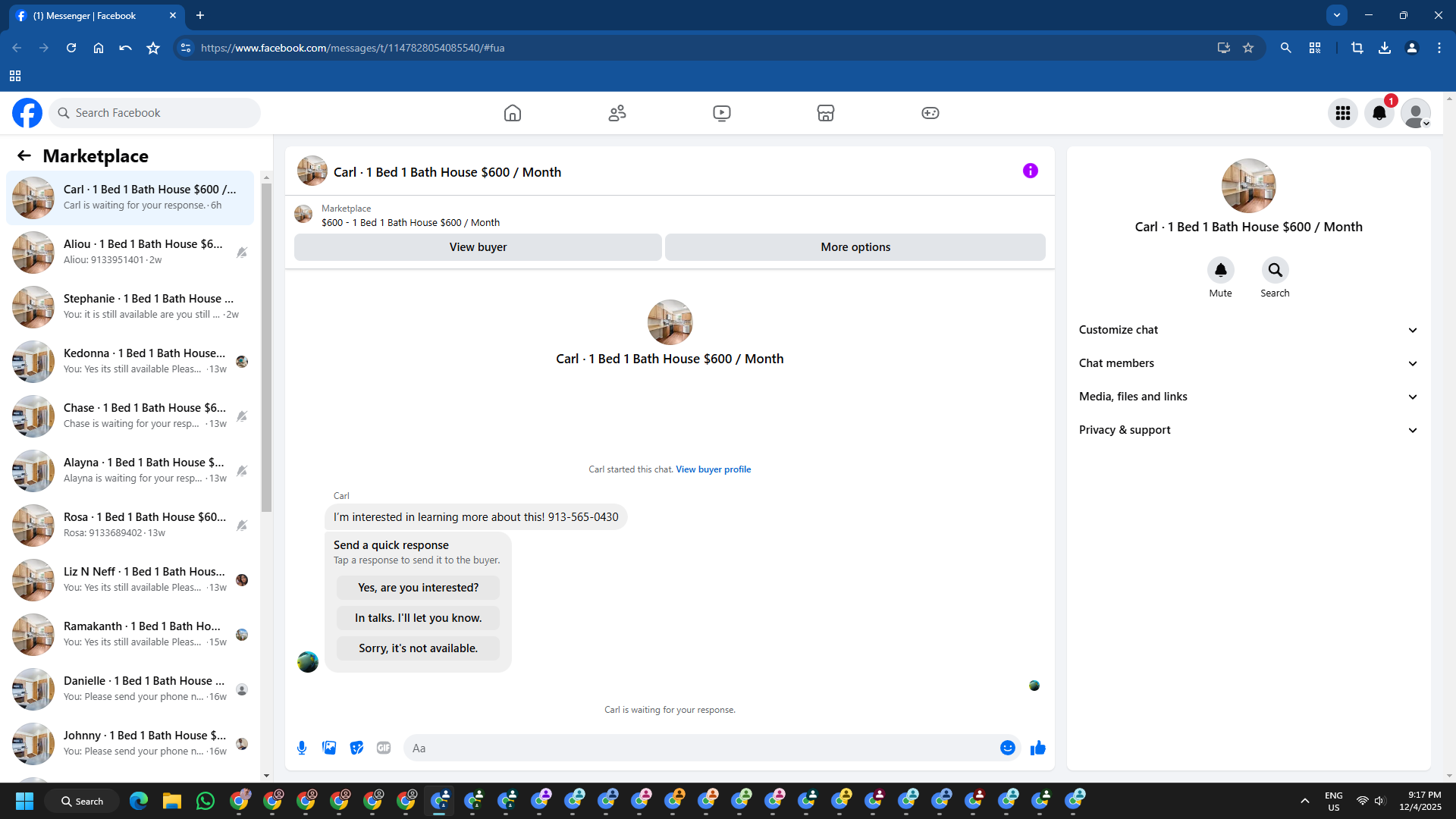1456x819 pixels.
Task: Click the voice clip microphone icon
Action: (x=302, y=748)
